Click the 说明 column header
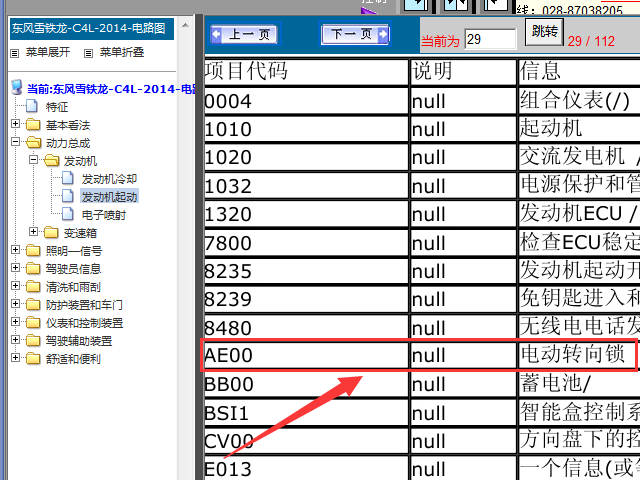 point(463,72)
